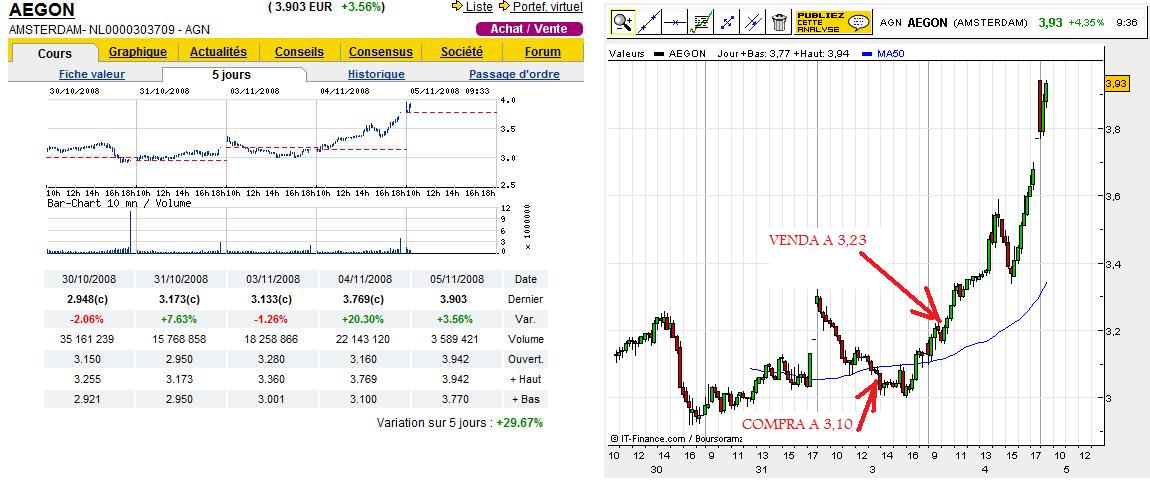Select the trend line drawing tool
This screenshot has width=1150, height=480.
pyautogui.click(x=648, y=22)
